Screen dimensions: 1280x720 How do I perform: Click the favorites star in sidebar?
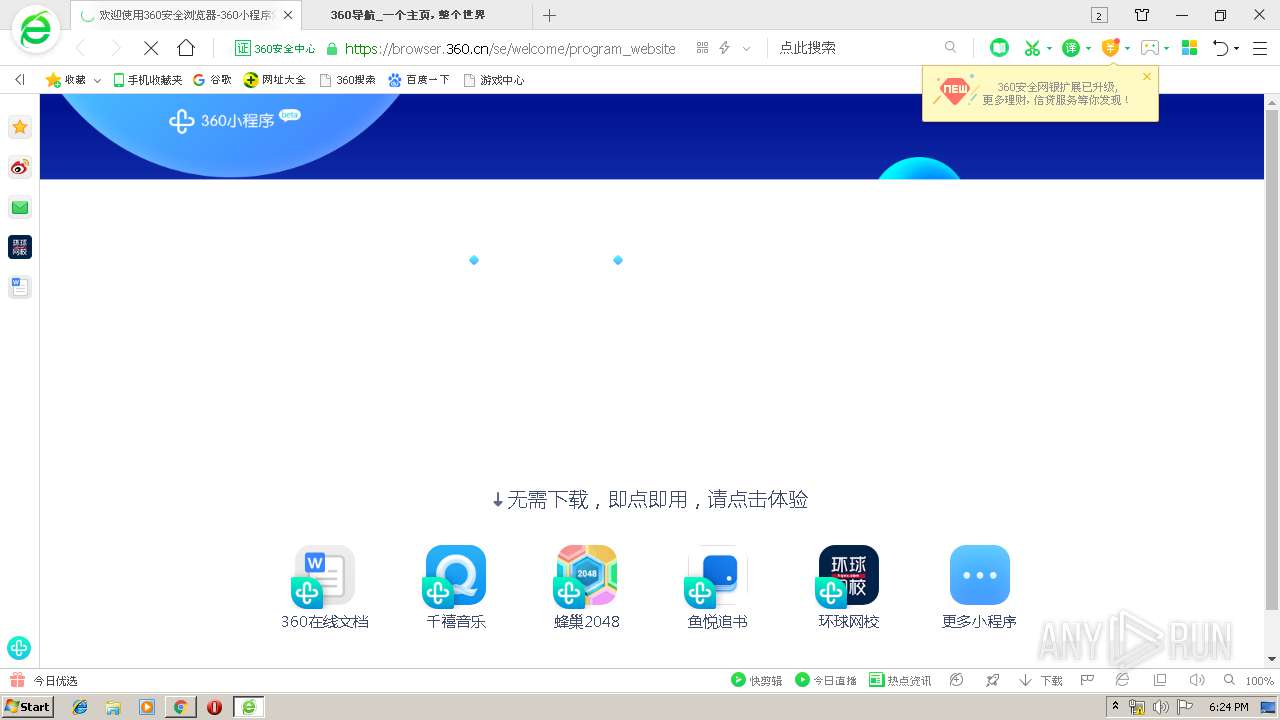point(20,127)
